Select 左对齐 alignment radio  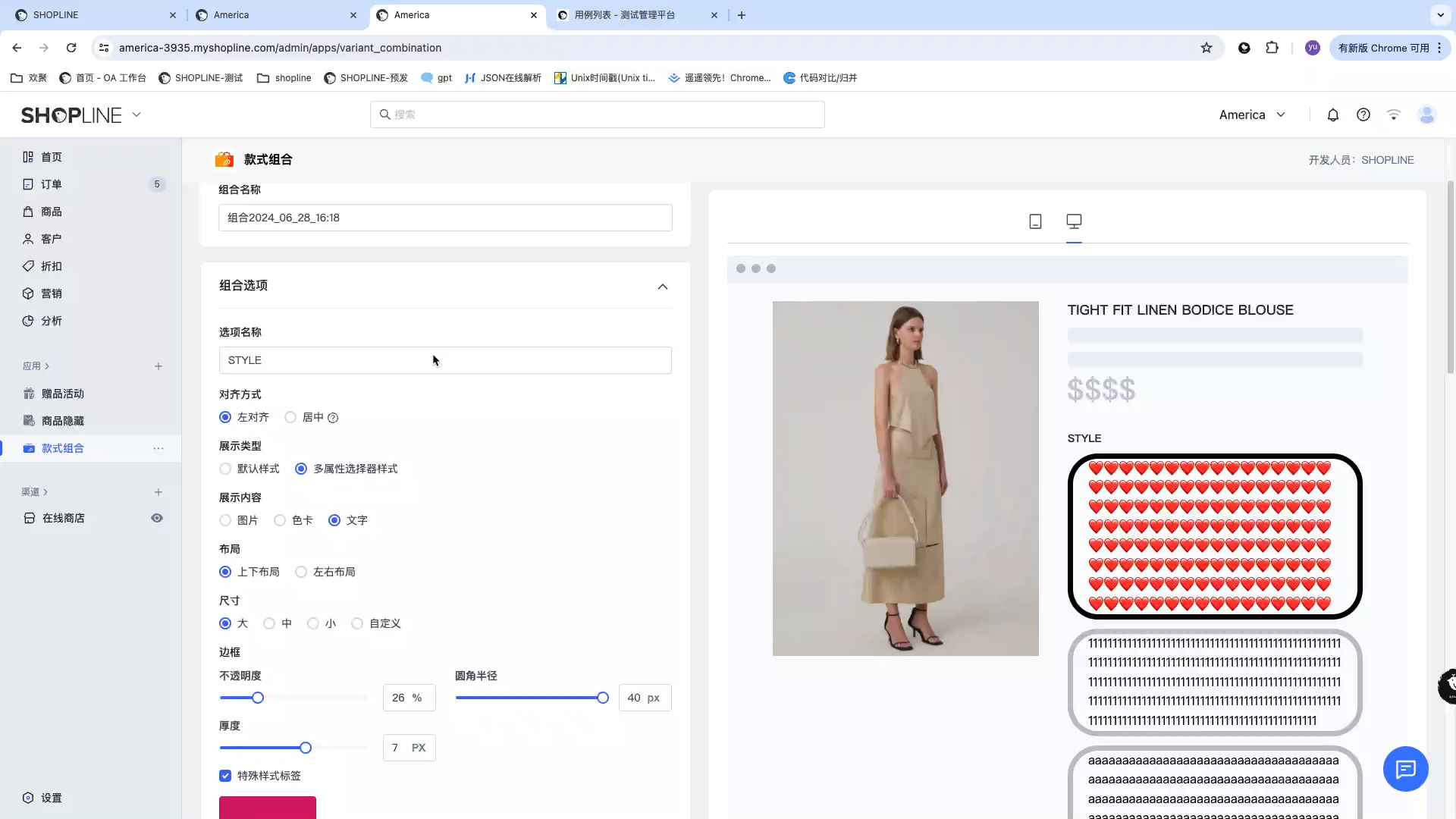[225, 417]
